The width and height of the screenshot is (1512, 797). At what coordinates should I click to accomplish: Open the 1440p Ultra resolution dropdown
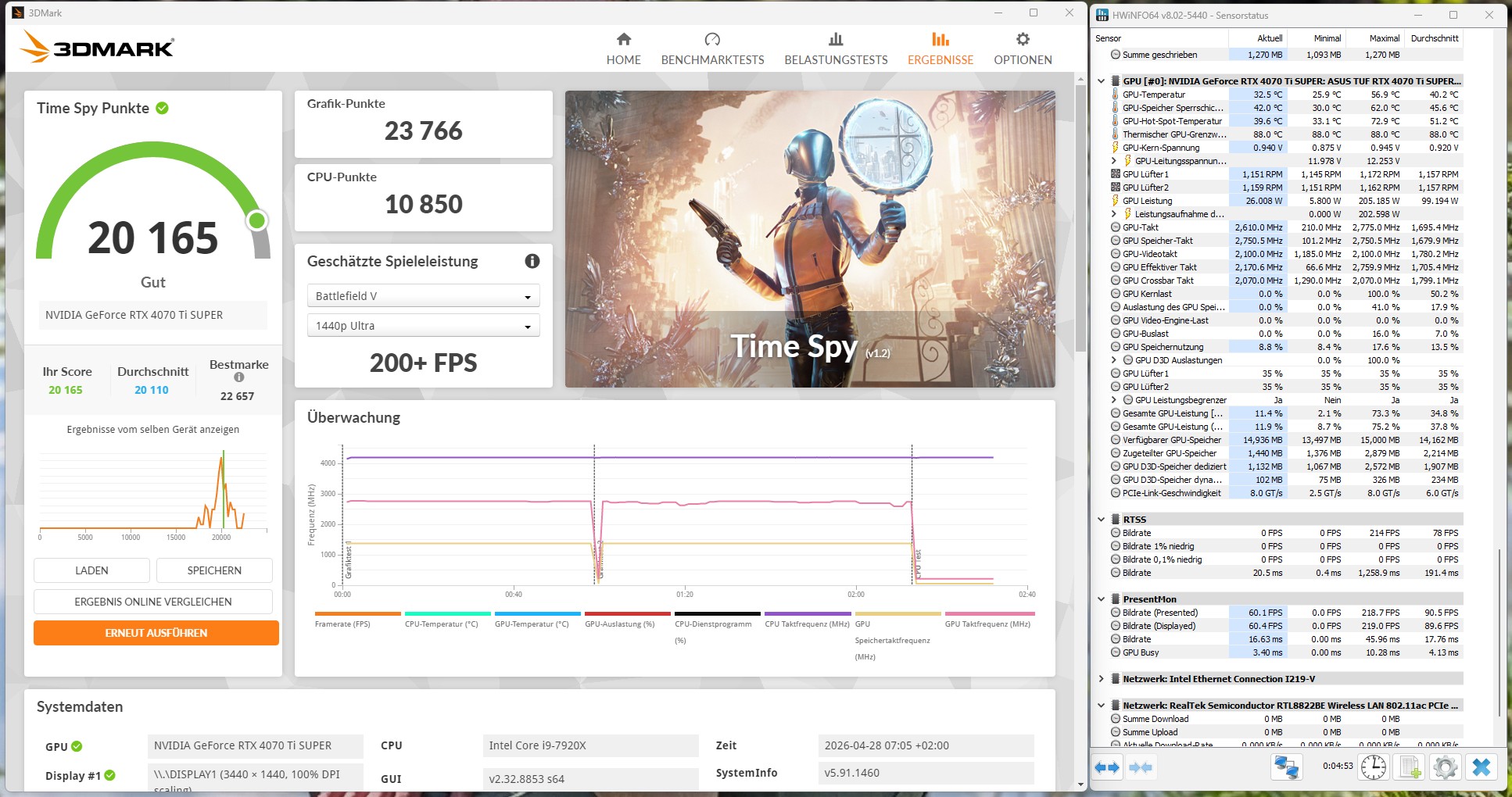pos(423,325)
